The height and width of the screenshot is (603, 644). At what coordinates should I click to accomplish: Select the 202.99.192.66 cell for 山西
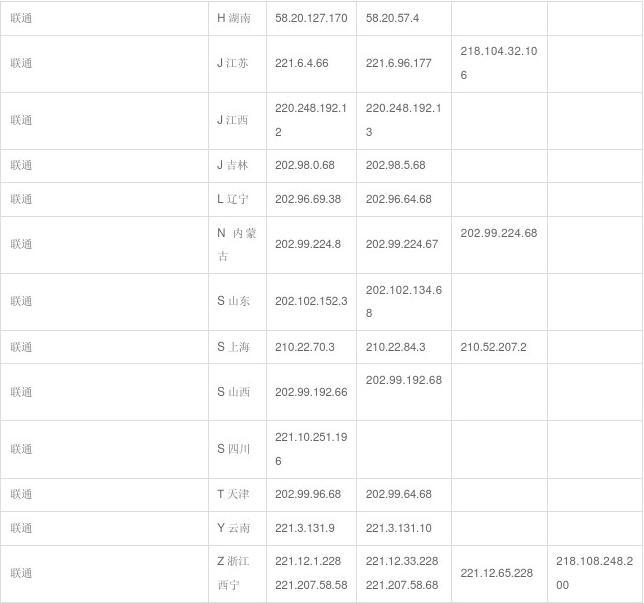click(311, 392)
